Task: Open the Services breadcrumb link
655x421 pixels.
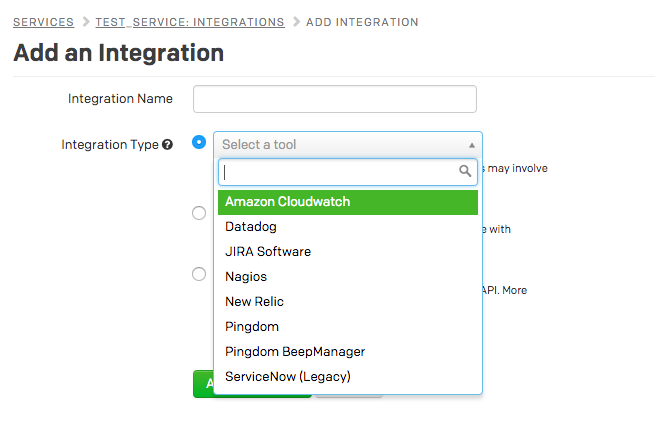Action: click(x=43, y=22)
